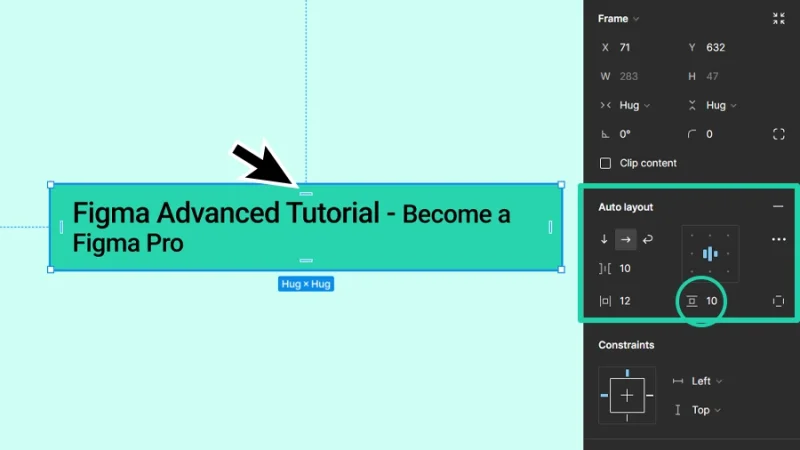Click the bottom padding handle on frame
This screenshot has height=450, width=800.
pyautogui.click(x=306, y=261)
